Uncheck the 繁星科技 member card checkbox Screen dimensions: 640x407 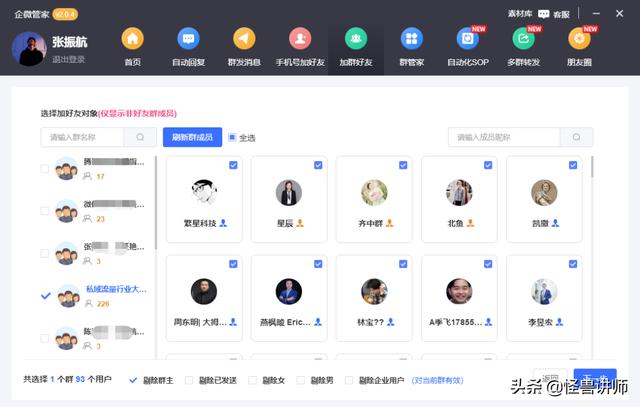233,165
